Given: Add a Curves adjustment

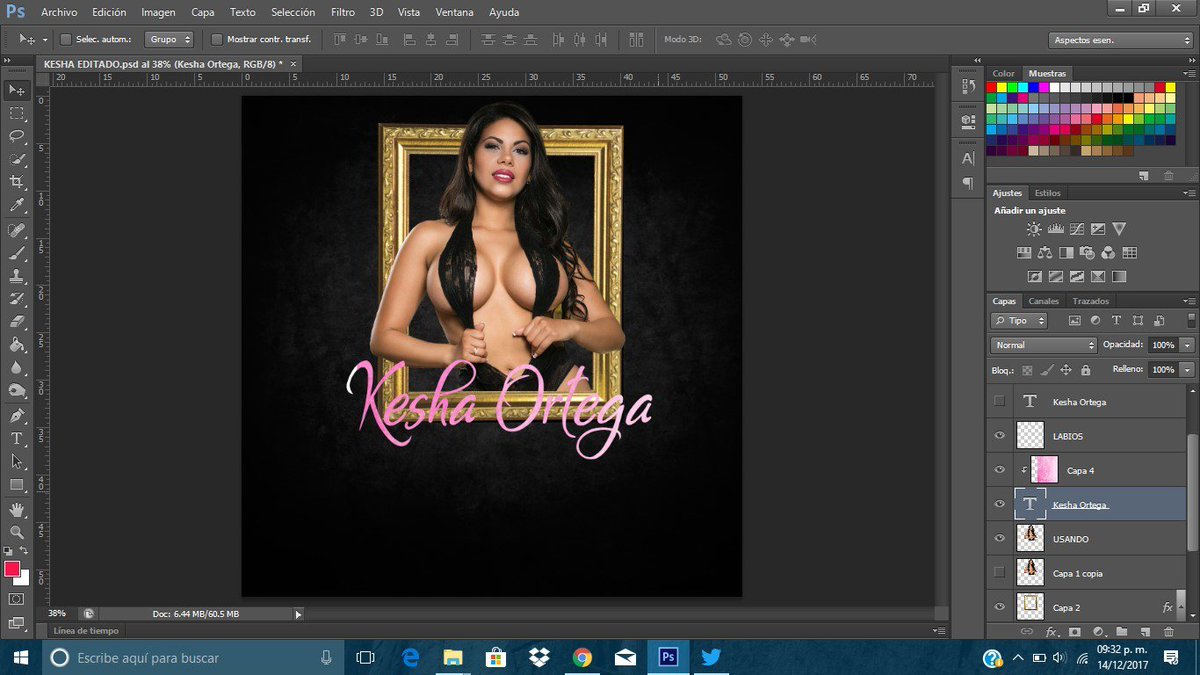Looking at the screenshot, I should pos(1076,229).
